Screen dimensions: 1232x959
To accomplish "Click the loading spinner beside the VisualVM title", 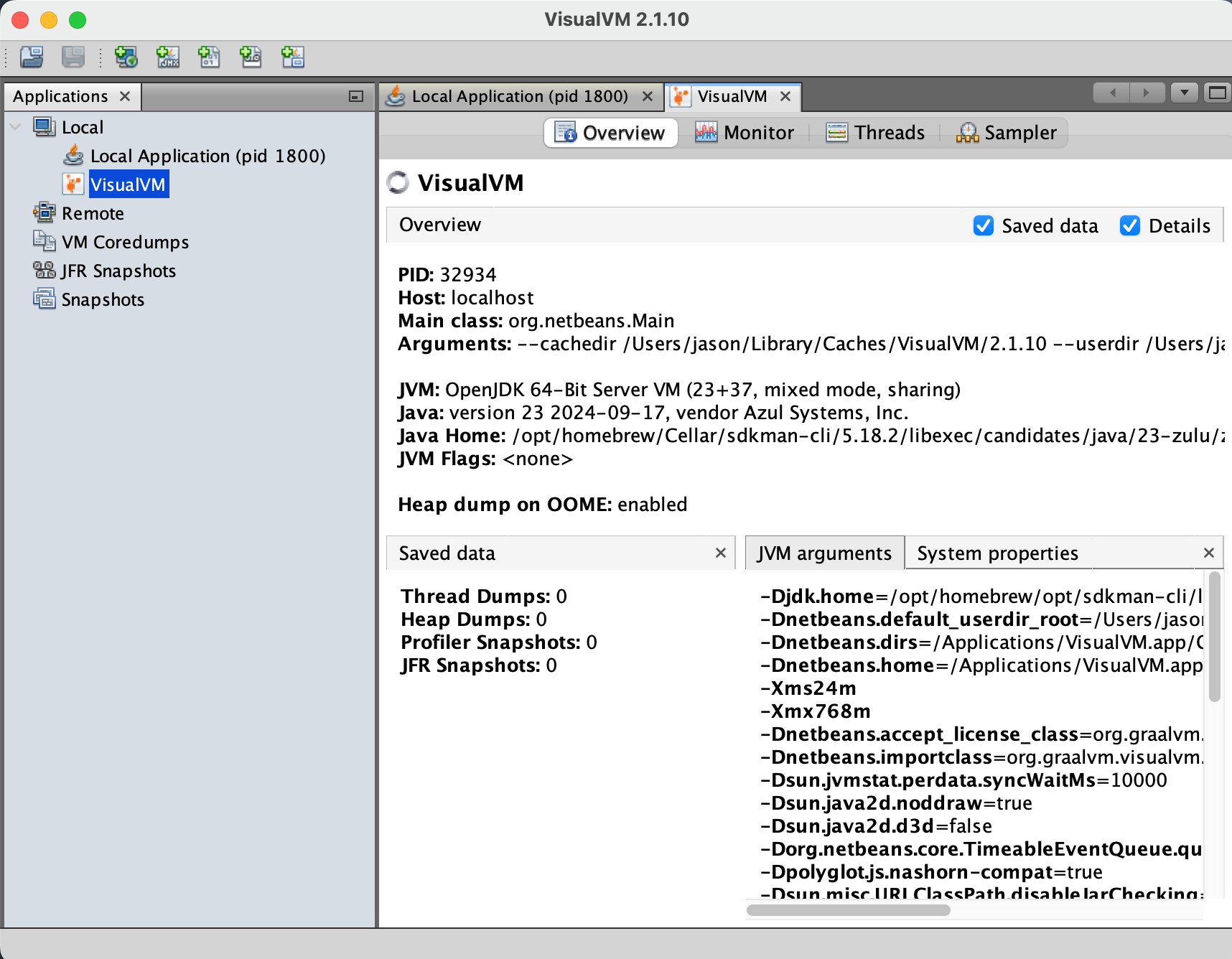I will (398, 182).
